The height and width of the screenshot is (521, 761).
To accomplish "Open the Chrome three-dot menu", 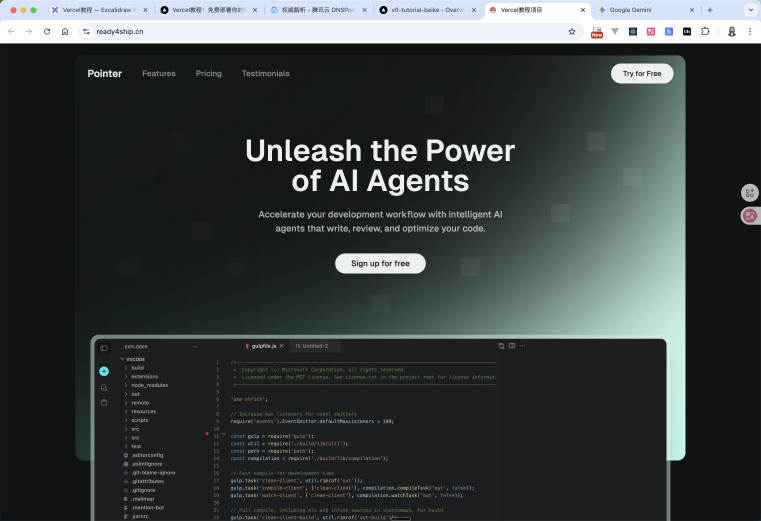I will 750,31.
